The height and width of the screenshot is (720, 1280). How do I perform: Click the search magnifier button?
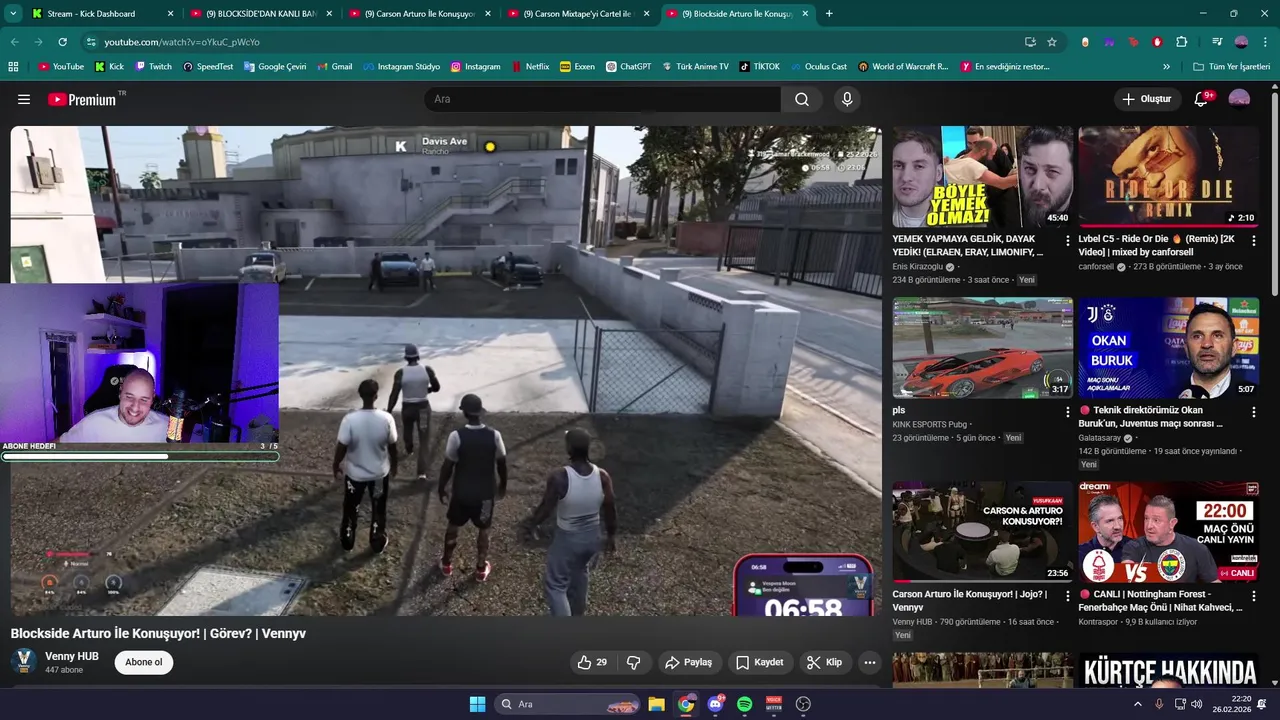point(802,99)
